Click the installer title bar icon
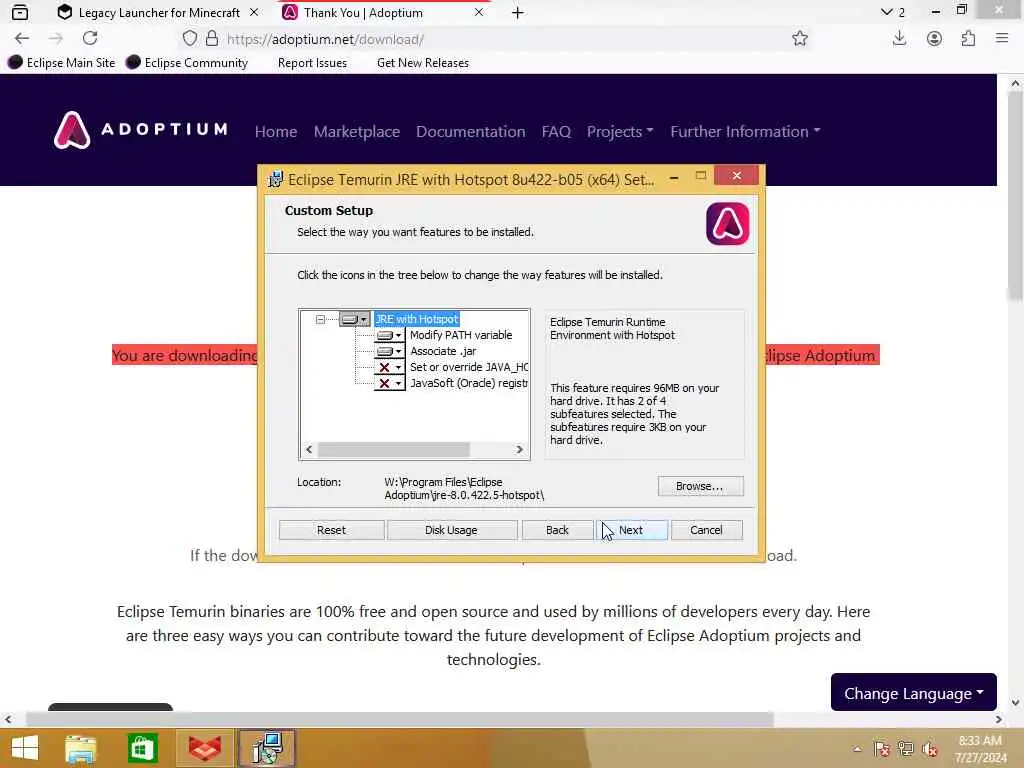Image resolution: width=1024 pixels, height=768 pixels. 276,179
